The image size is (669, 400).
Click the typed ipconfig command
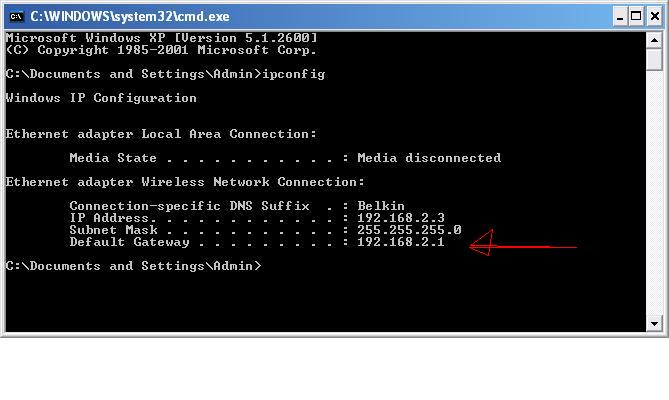point(294,74)
